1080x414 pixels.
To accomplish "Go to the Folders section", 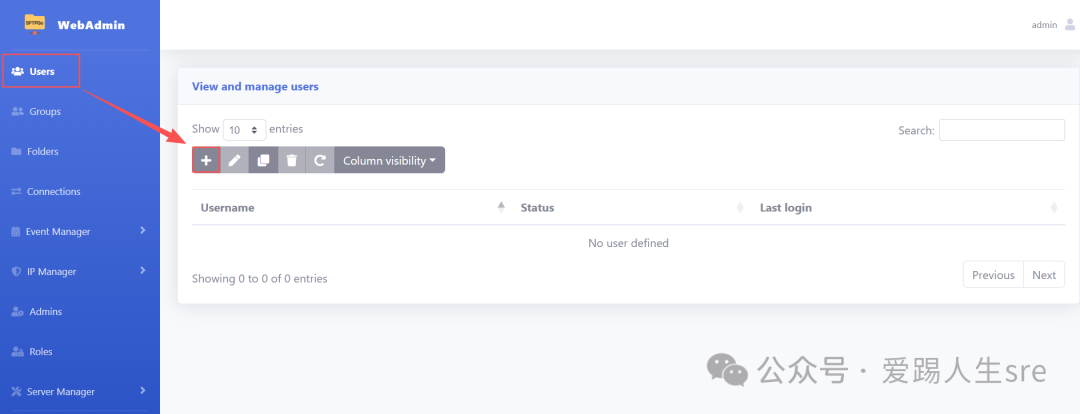I will point(42,152).
